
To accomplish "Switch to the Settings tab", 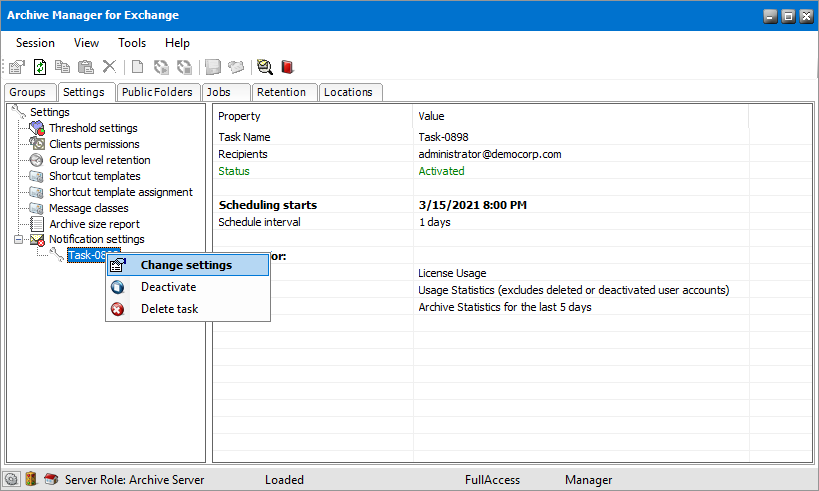I will [x=86, y=92].
